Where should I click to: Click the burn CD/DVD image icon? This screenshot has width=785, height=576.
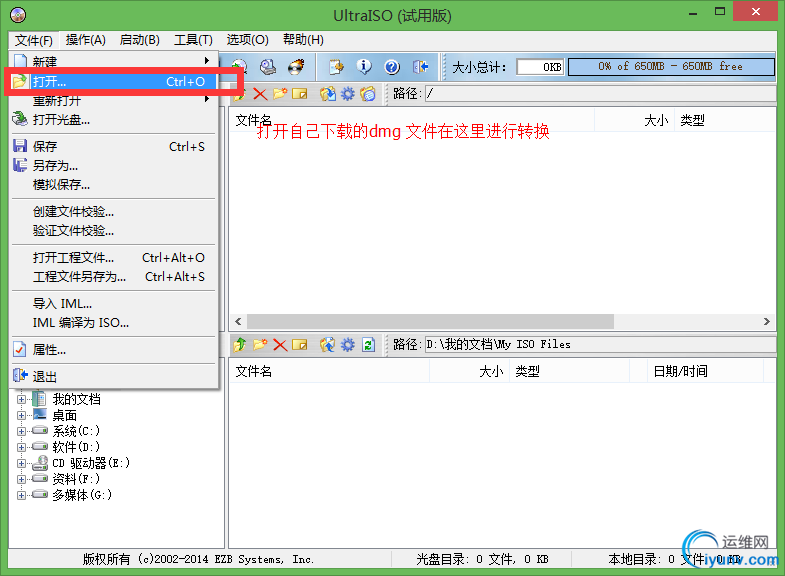click(296, 67)
